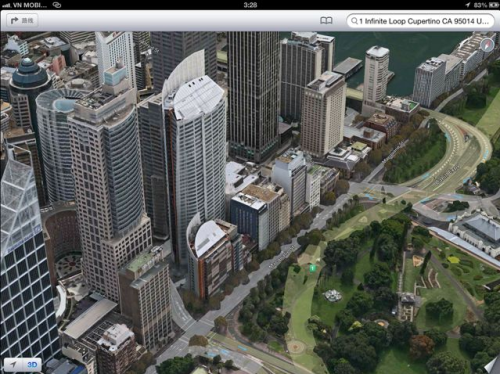
Task: Click the location services arrow in status bar
Action: (x=467, y=5)
